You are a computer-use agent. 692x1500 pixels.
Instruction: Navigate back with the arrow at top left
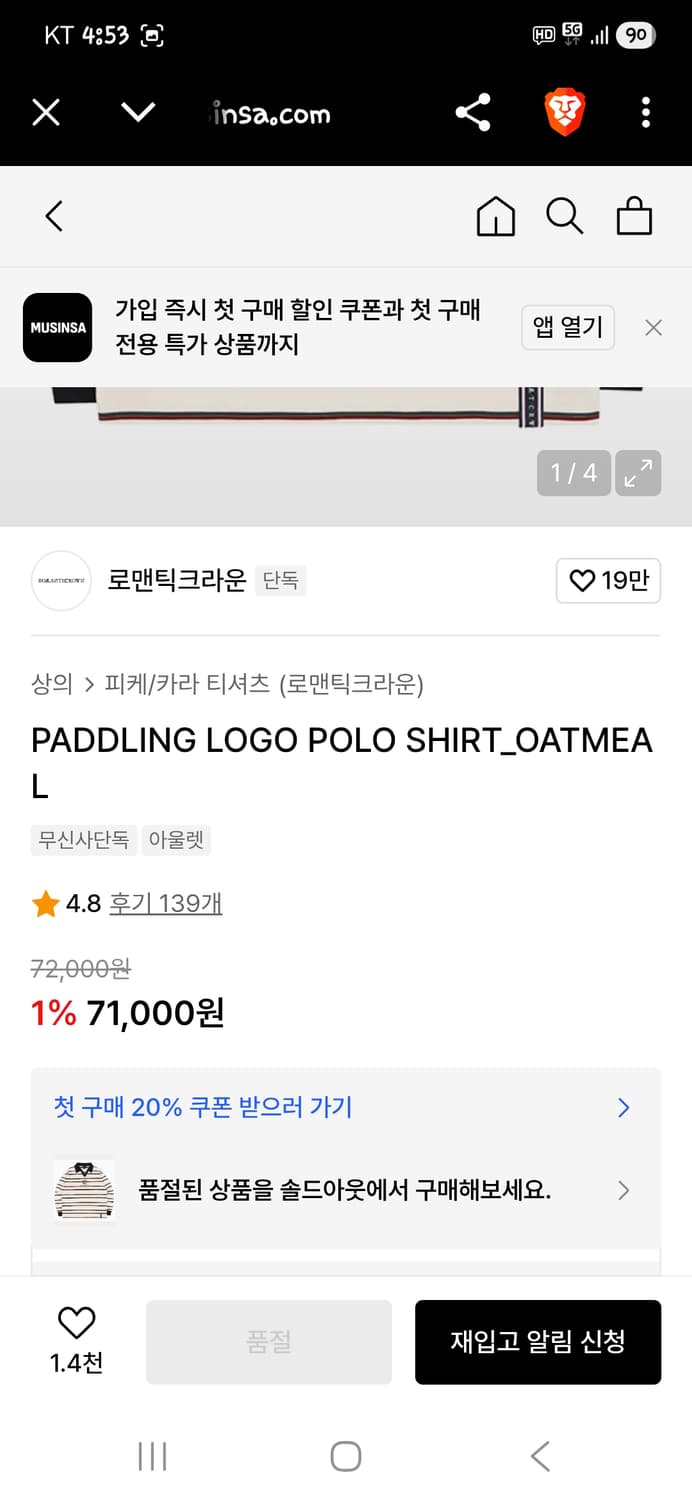point(54,215)
